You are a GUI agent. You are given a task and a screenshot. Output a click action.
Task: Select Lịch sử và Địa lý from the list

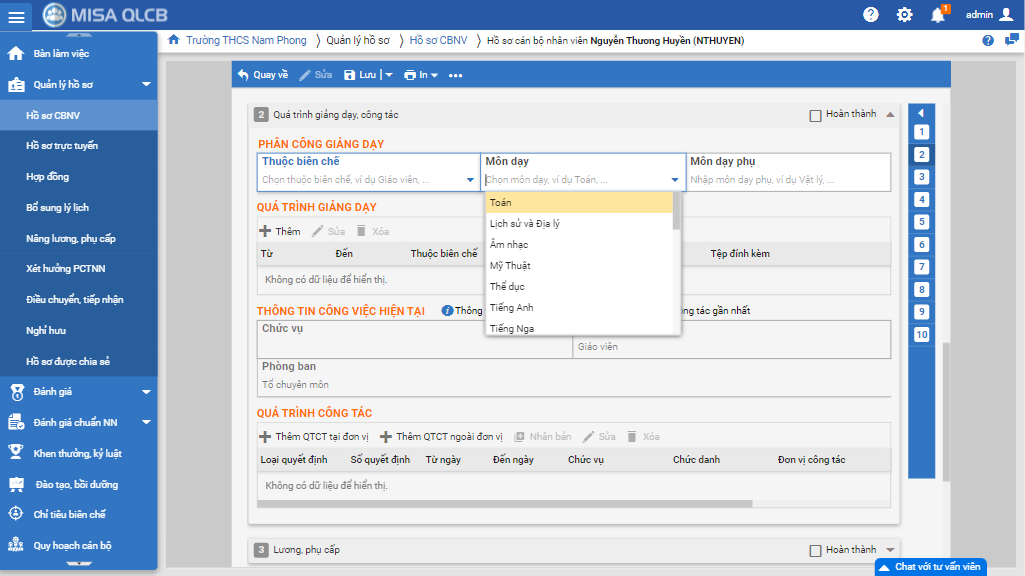pyautogui.click(x=525, y=224)
